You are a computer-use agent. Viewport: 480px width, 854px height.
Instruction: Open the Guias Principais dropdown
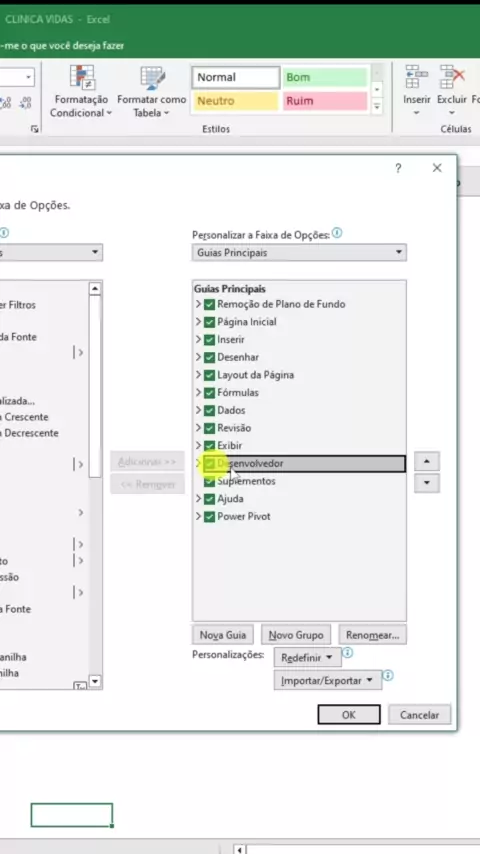pyautogui.click(x=299, y=253)
